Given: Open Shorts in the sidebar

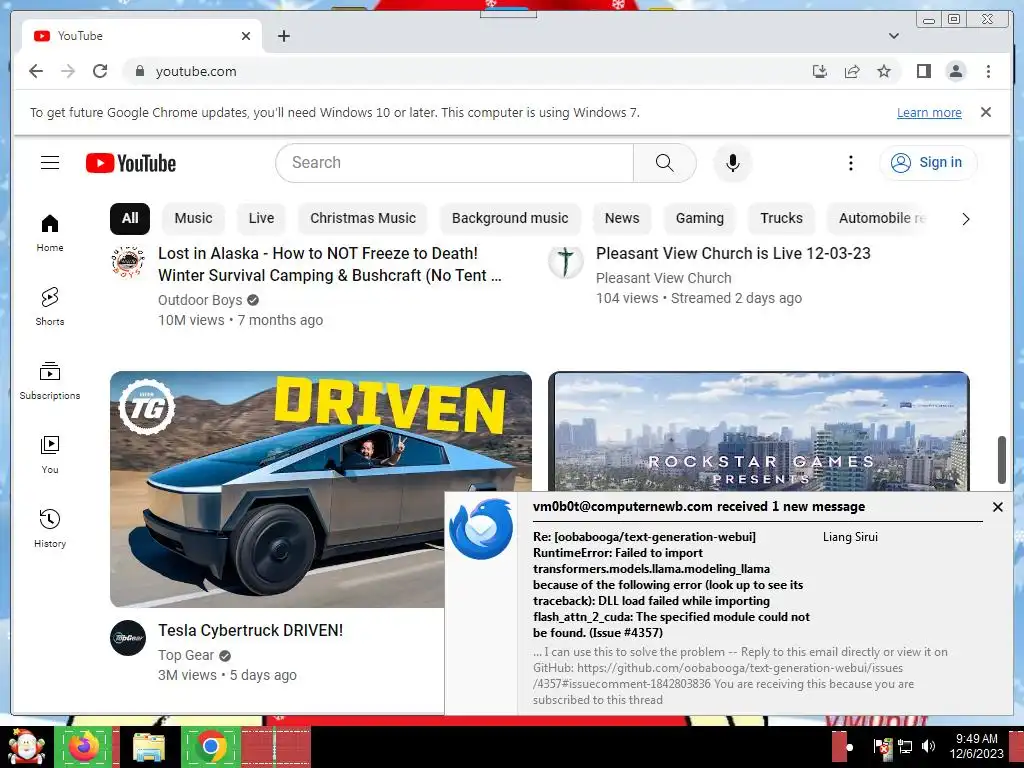Looking at the screenshot, I should tap(50, 307).
